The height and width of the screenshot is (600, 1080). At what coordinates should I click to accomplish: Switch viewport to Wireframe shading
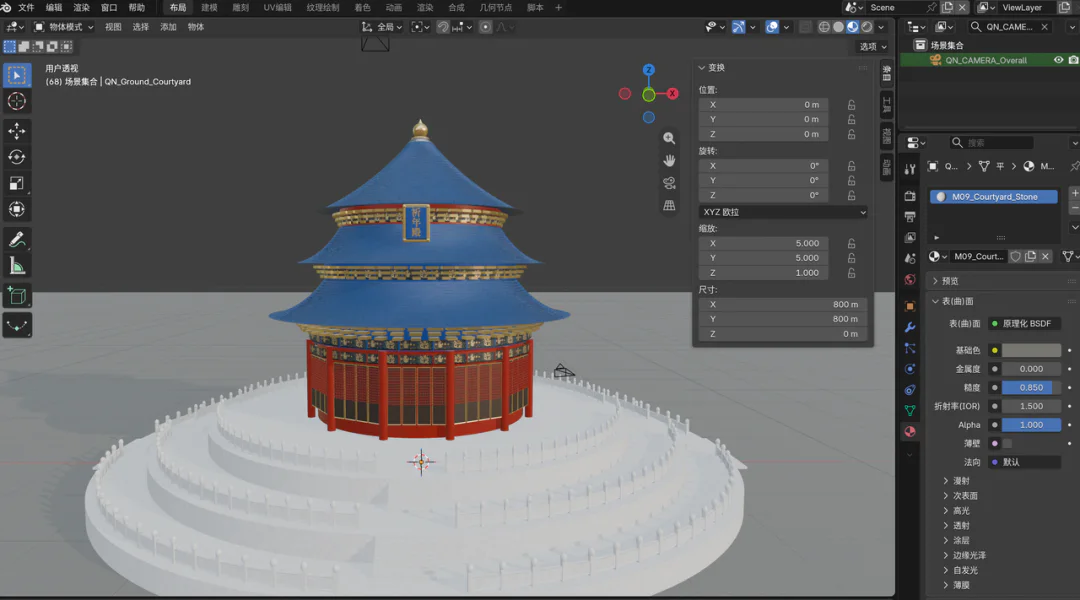[x=824, y=27]
